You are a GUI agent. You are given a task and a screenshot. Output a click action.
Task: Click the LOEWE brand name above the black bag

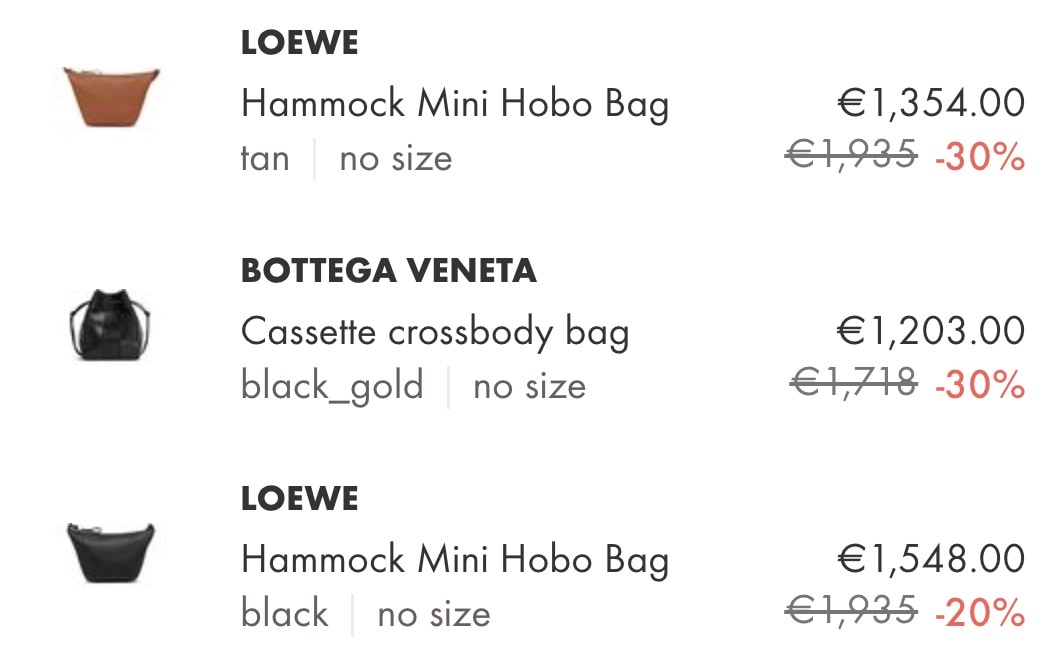pos(299,498)
